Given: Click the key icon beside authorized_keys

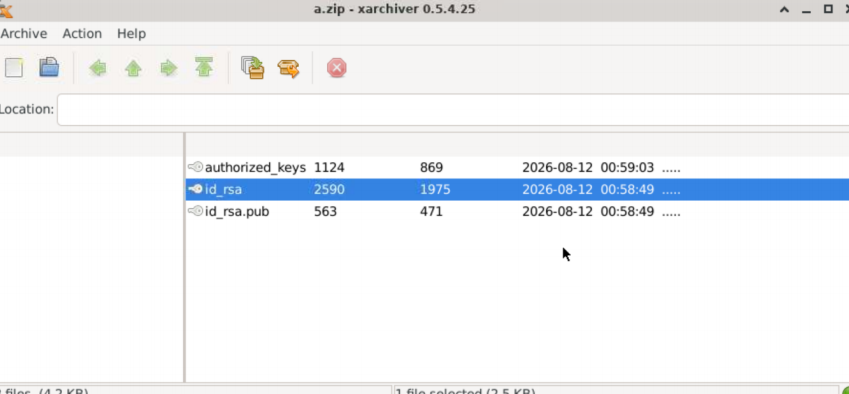Looking at the screenshot, I should click(195, 167).
